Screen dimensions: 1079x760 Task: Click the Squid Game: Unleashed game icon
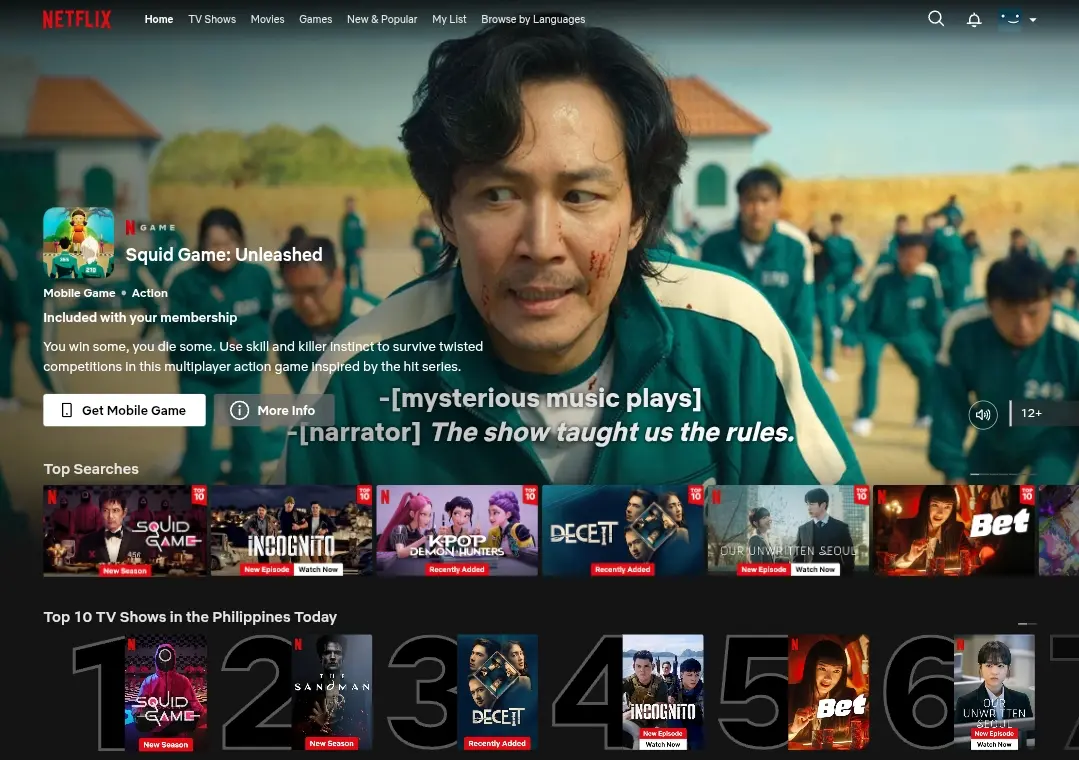[x=78, y=242]
